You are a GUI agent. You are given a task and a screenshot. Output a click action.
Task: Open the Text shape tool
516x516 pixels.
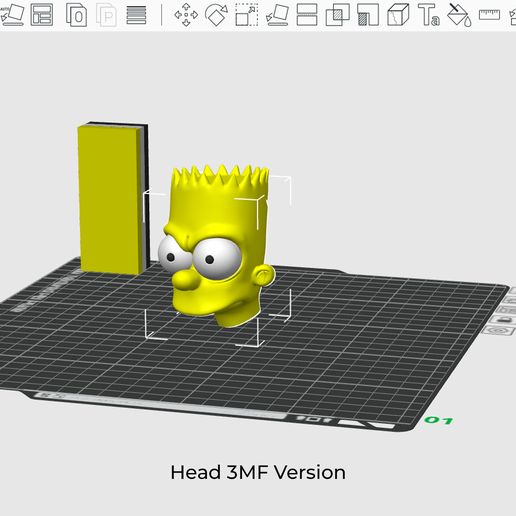(x=429, y=15)
